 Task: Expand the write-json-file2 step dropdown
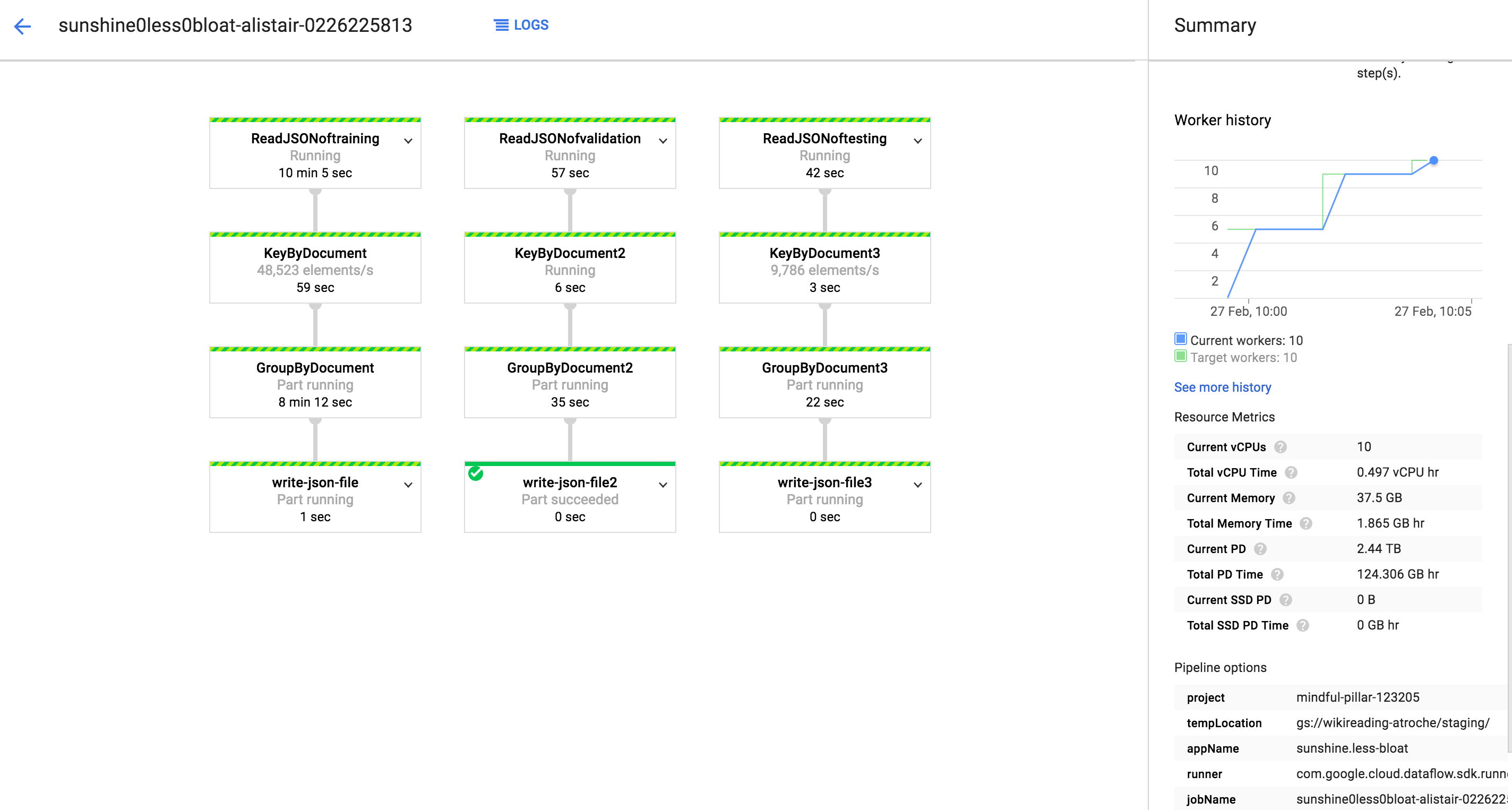[662, 485]
